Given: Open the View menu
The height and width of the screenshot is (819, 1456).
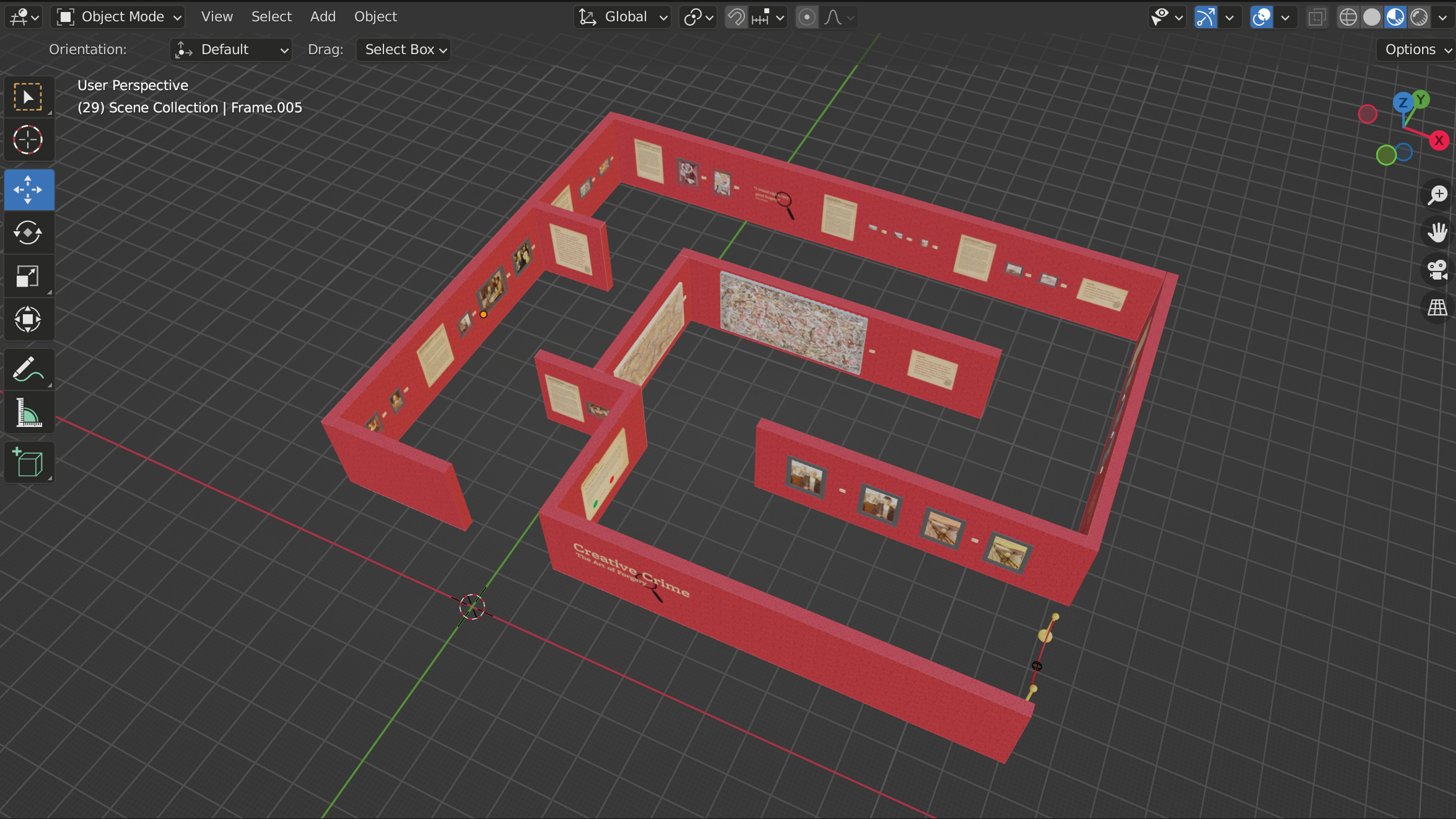Looking at the screenshot, I should pos(217,17).
